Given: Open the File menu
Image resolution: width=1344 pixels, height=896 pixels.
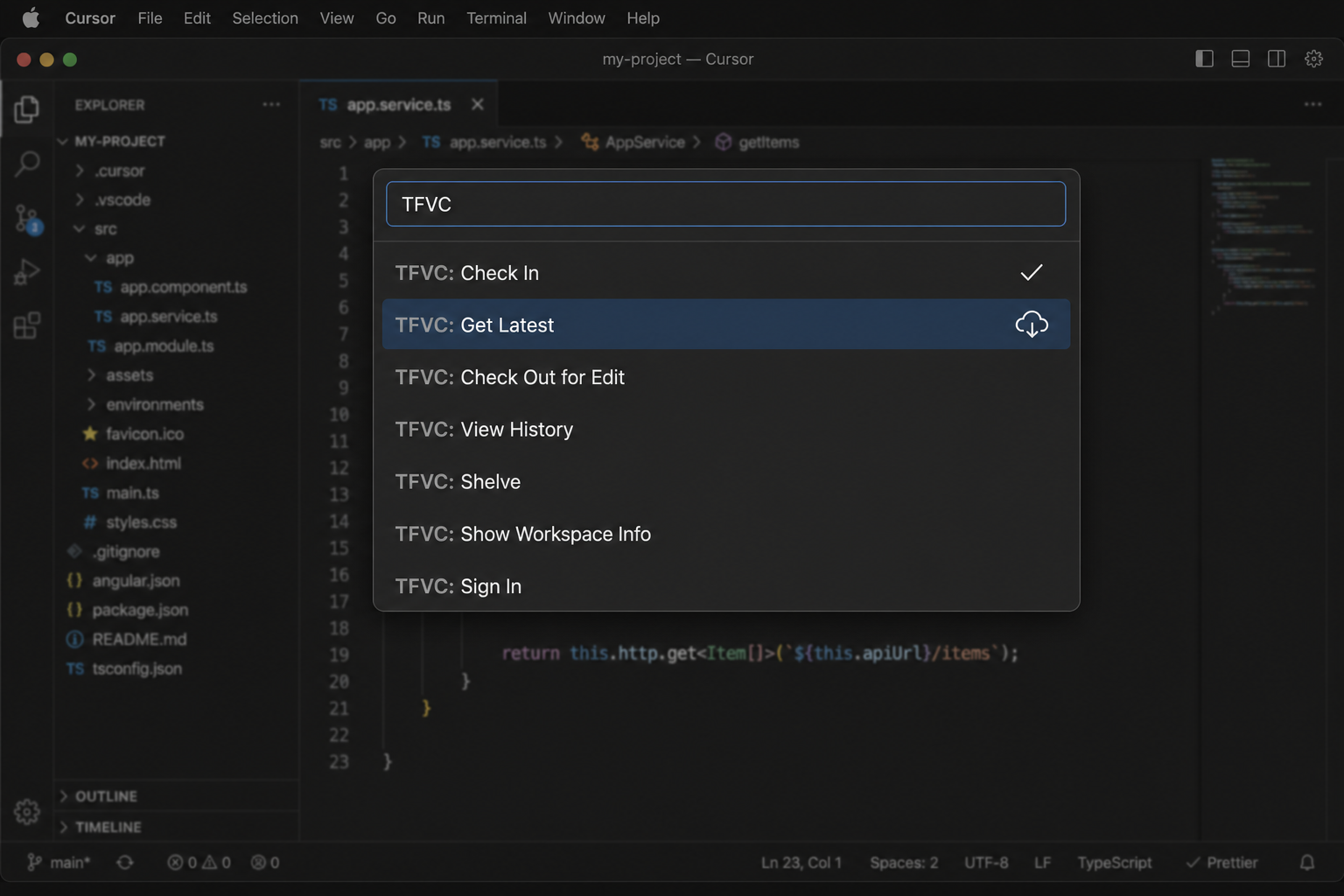Looking at the screenshot, I should [x=150, y=17].
